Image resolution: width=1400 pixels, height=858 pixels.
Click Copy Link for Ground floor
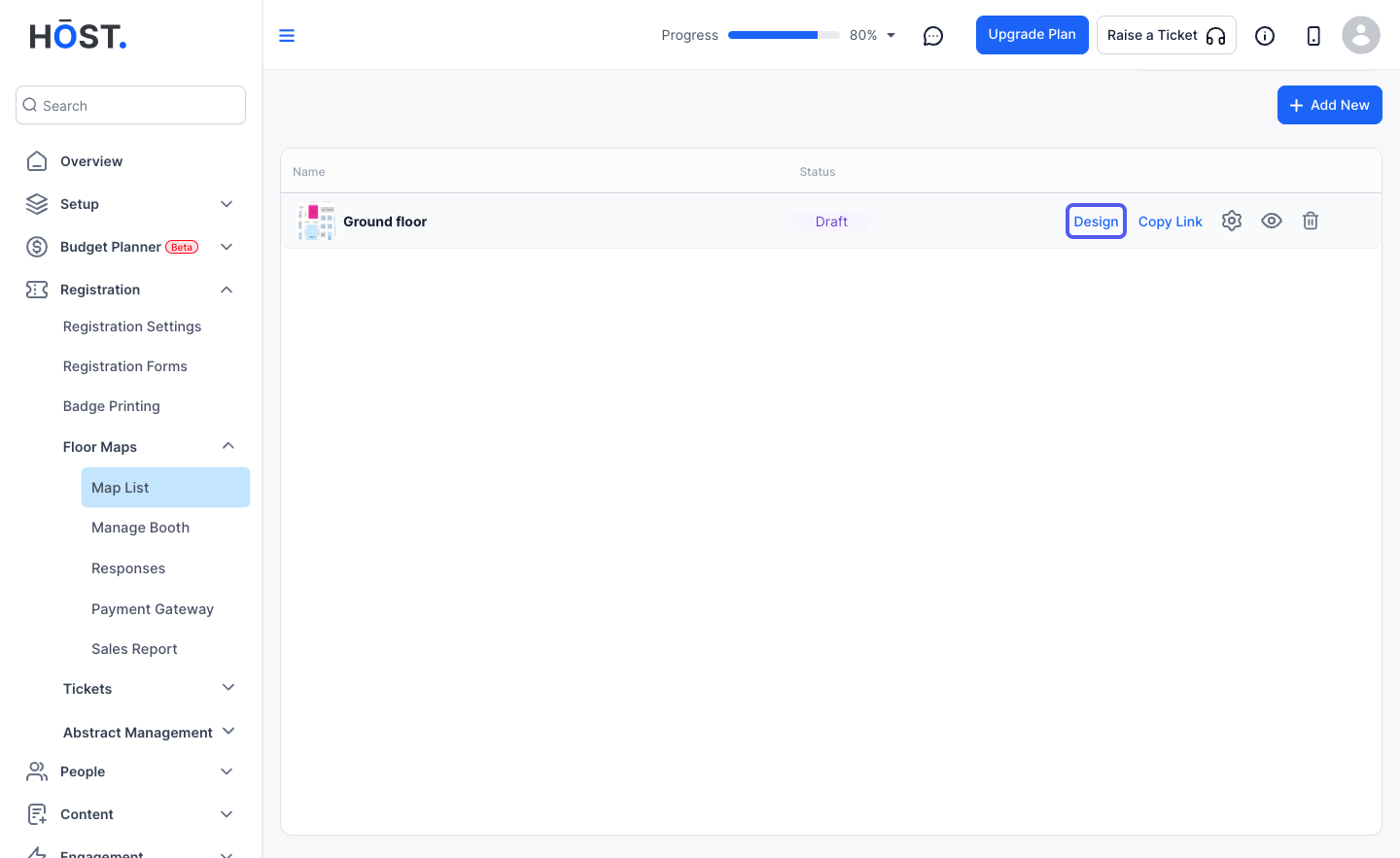(1171, 222)
